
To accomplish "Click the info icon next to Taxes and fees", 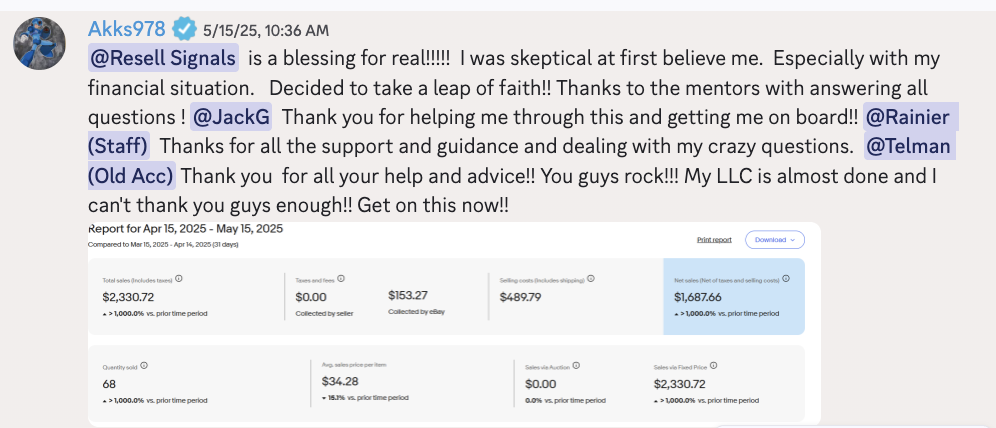I will point(342,279).
